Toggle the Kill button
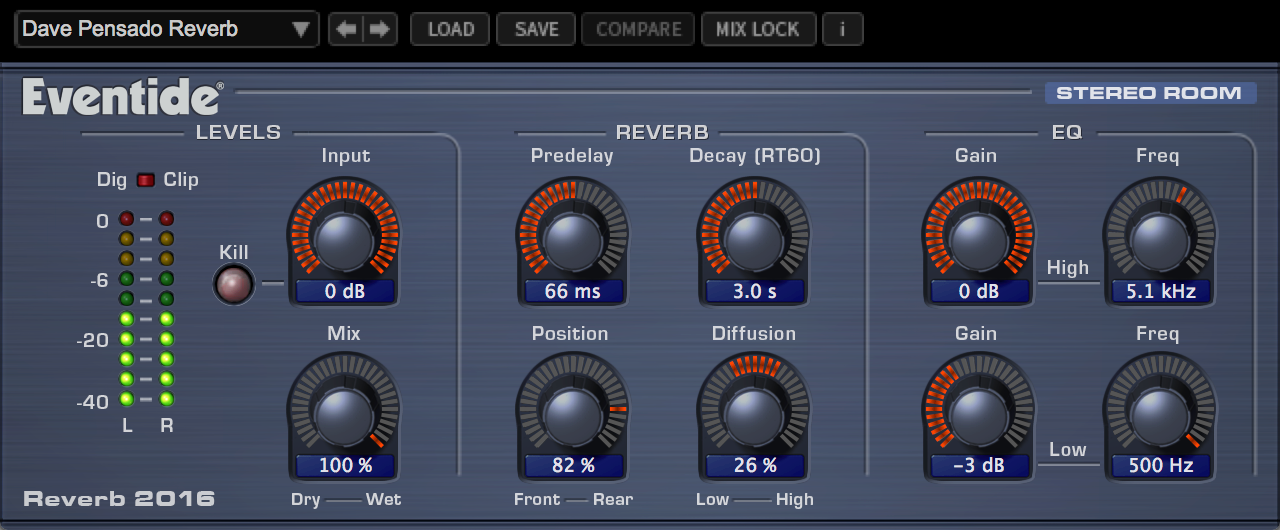 tap(234, 285)
